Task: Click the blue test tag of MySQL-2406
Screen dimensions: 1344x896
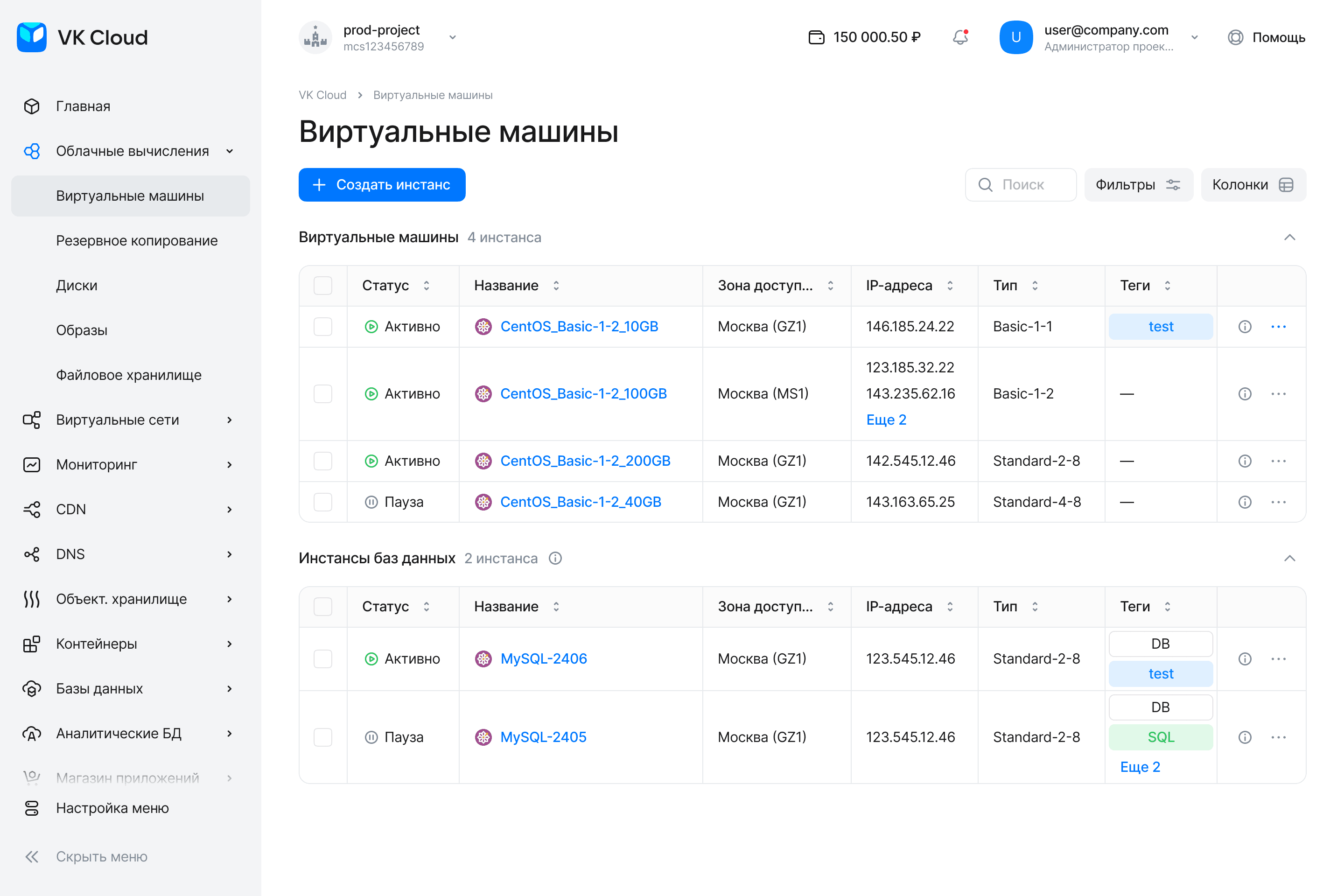Action: 1161,674
